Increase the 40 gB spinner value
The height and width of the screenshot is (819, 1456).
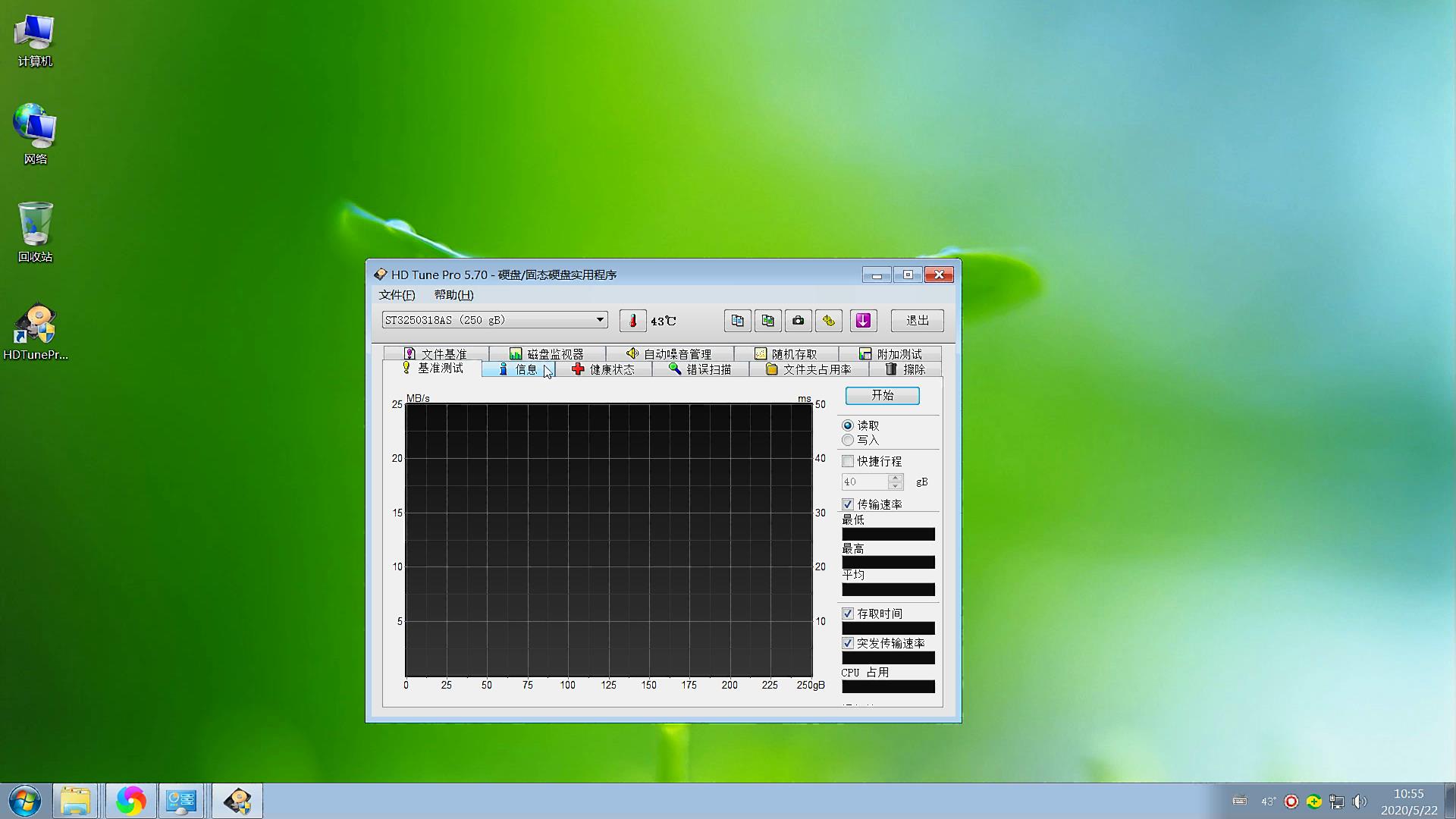[896, 478]
